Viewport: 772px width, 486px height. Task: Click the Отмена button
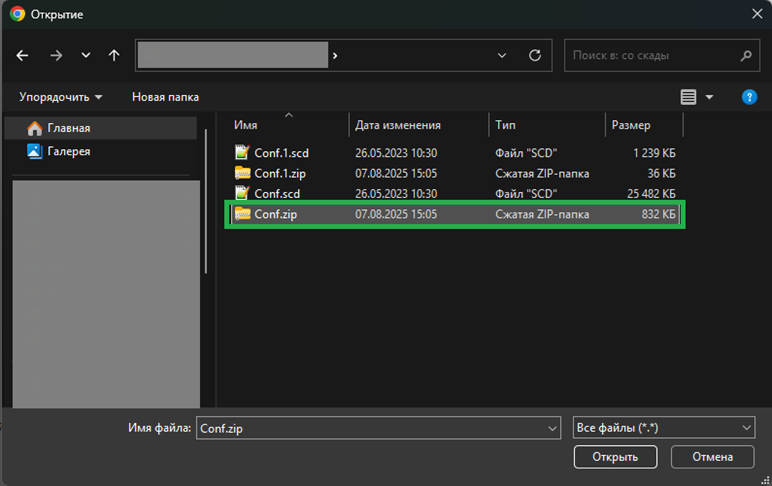(712, 457)
